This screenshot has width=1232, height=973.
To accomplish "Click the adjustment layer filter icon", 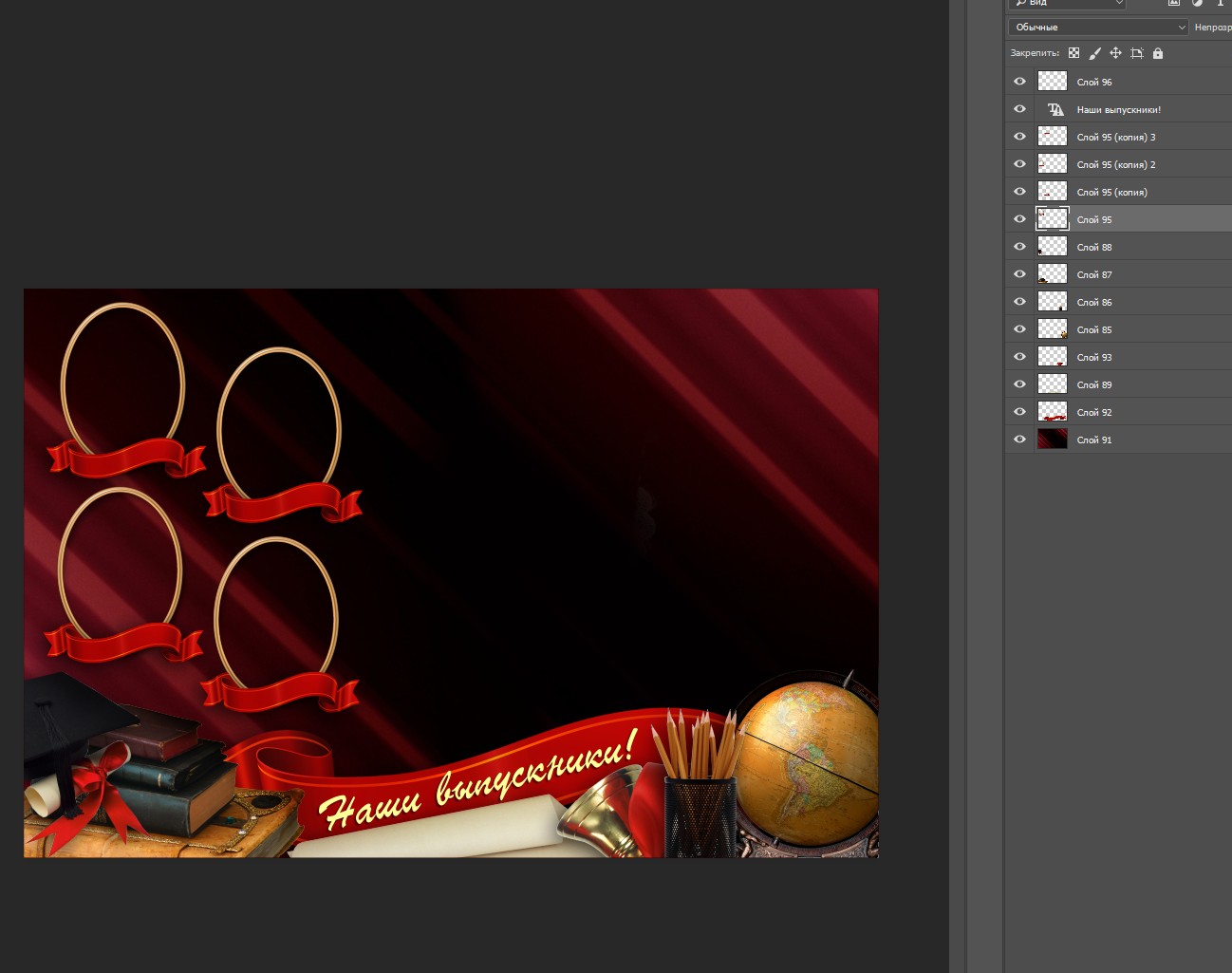I will click(x=1197, y=3).
